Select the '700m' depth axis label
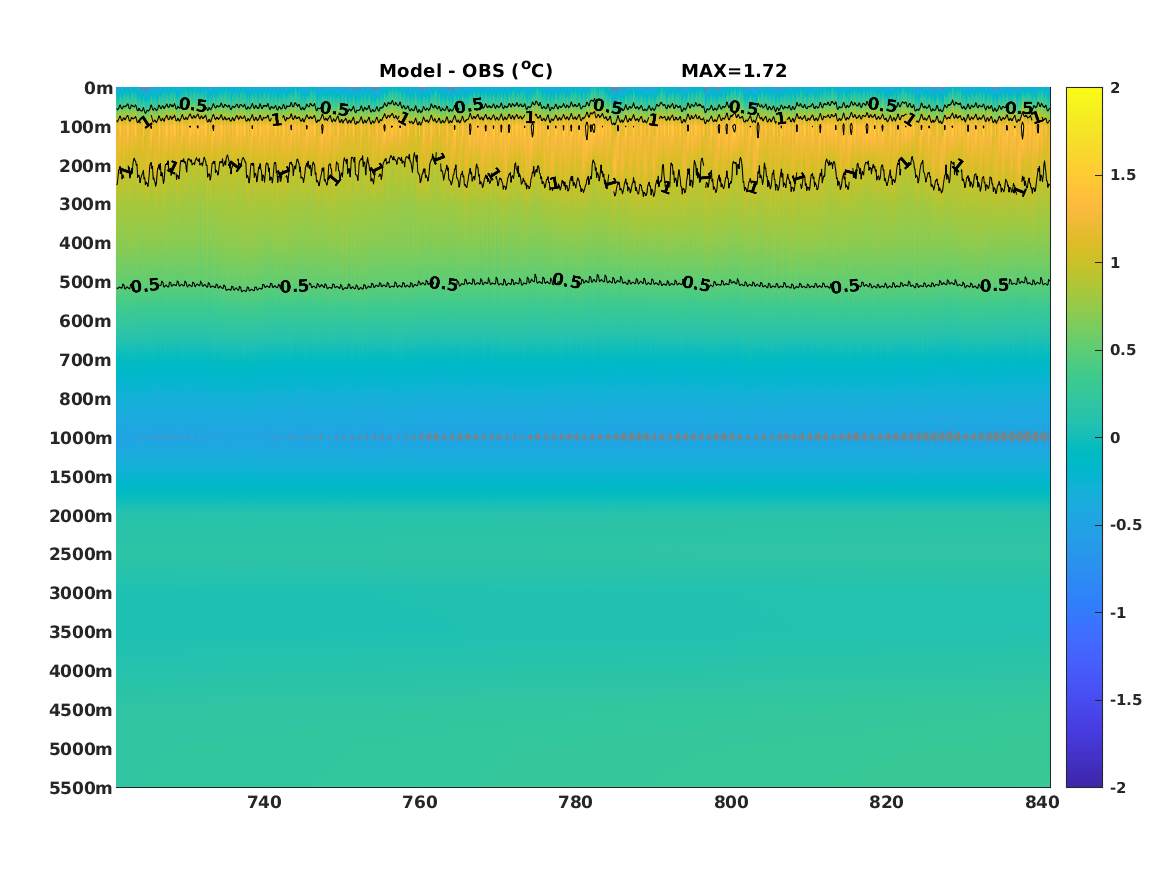The image size is (1167, 875). [x=86, y=360]
